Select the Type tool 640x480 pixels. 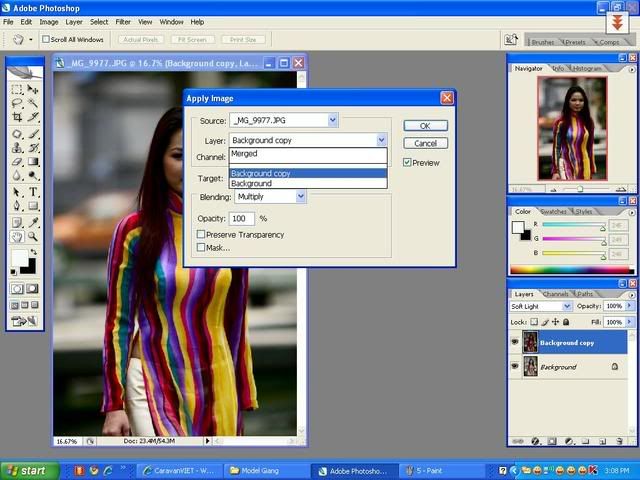tap(33, 192)
